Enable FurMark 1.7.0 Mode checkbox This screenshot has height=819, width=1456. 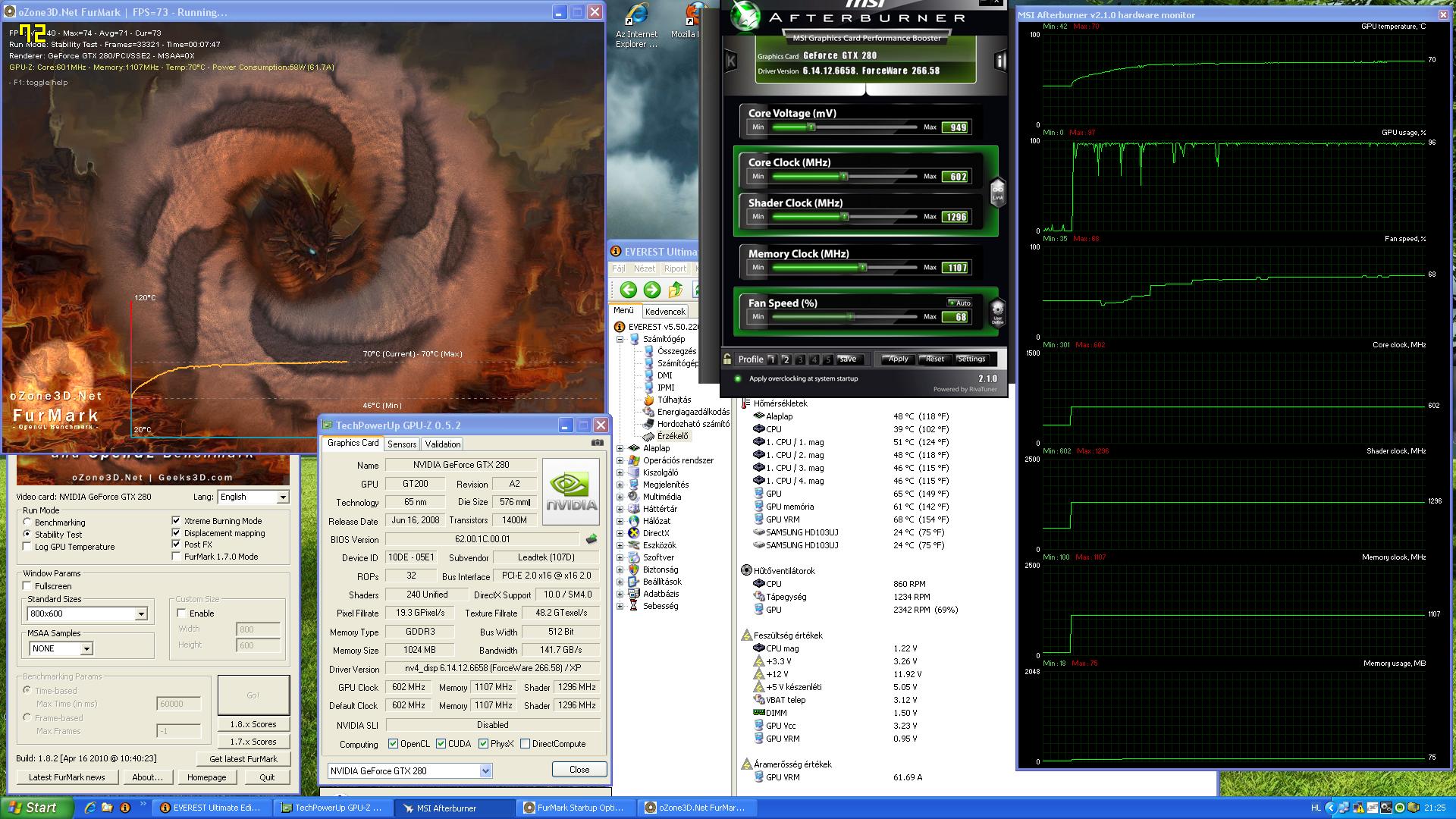click(176, 557)
